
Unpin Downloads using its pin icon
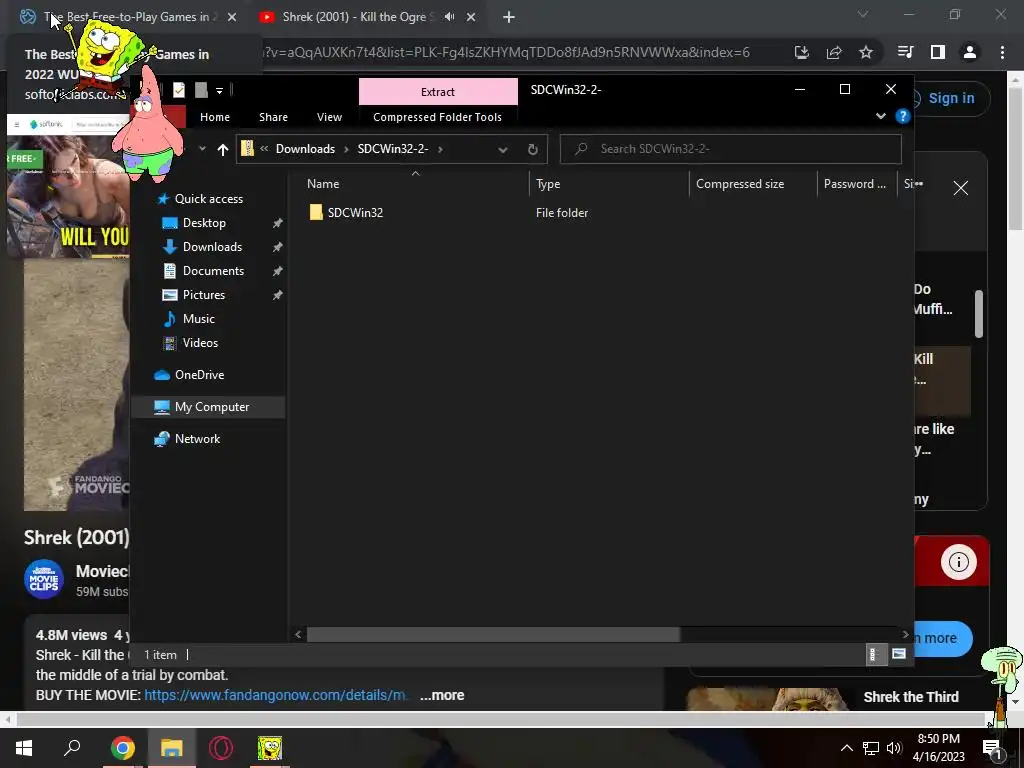tap(278, 247)
